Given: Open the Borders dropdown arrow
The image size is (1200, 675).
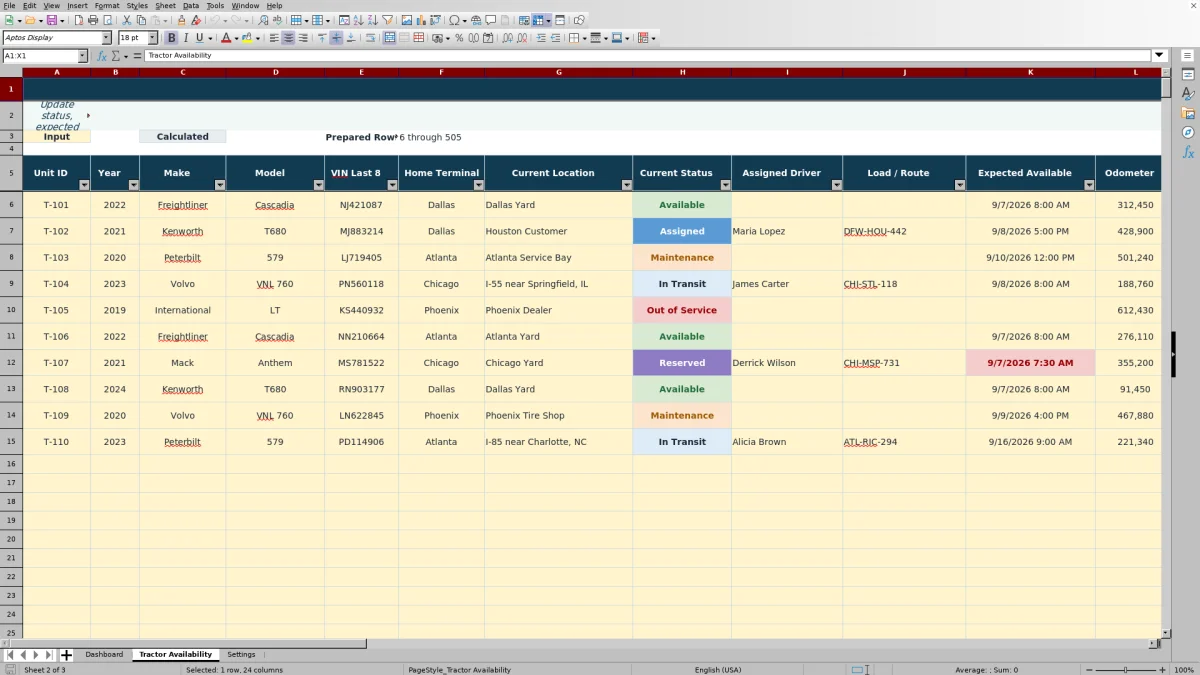Looking at the screenshot, I should pyautogui.click(x=584, y=38).
